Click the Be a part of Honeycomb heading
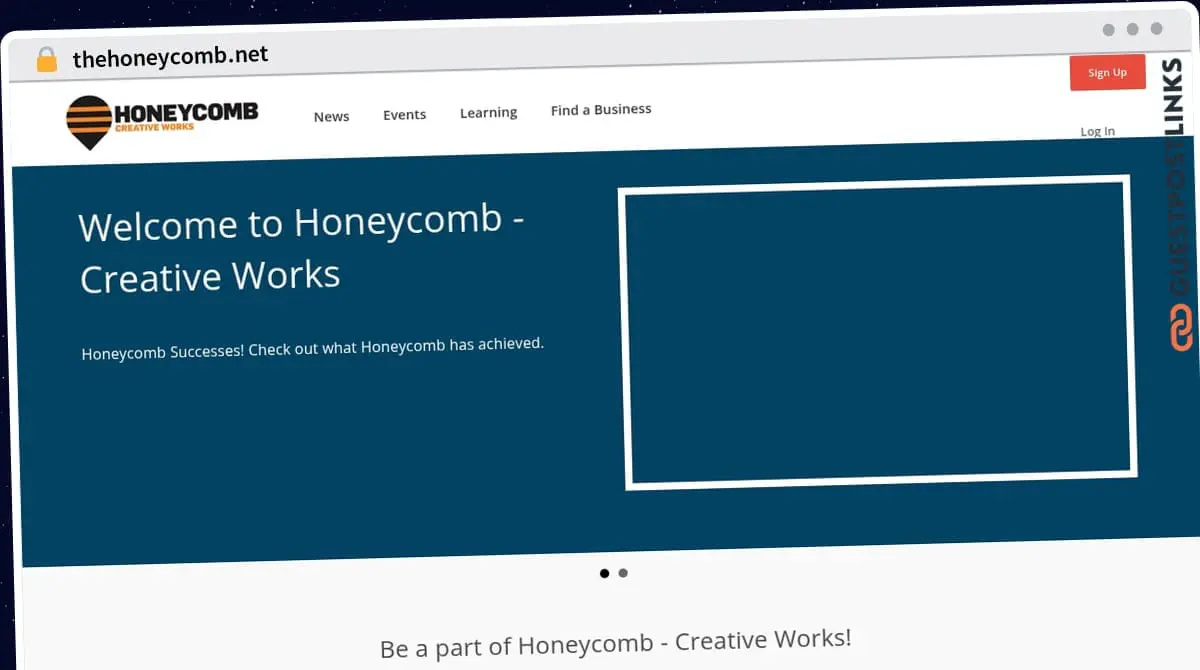 (x=615, y=643)
